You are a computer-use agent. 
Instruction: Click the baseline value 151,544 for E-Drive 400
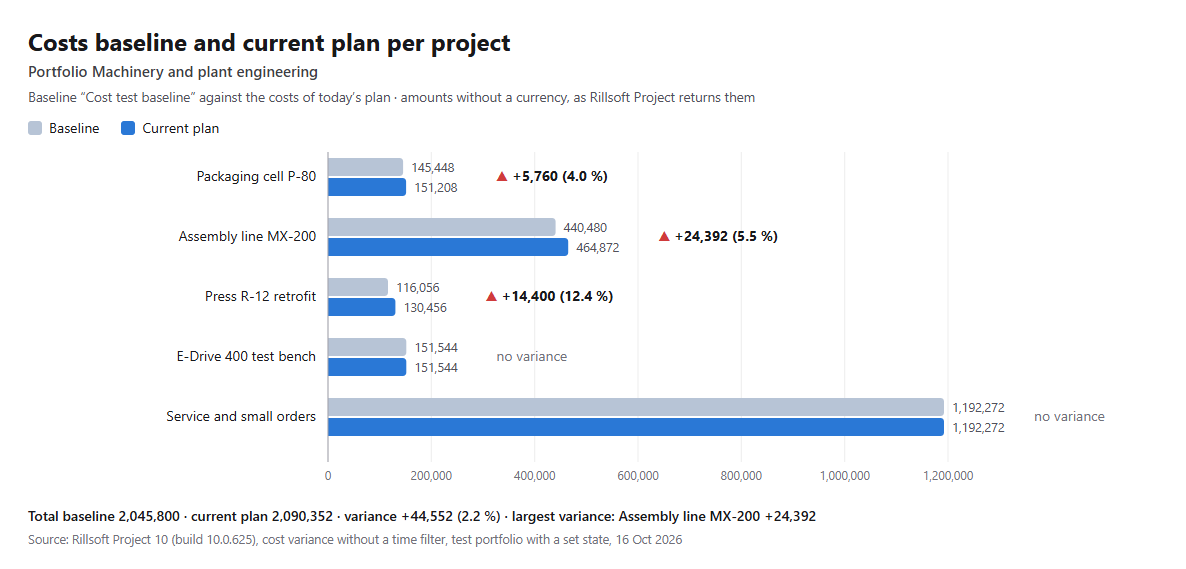(x=436, y=347)
